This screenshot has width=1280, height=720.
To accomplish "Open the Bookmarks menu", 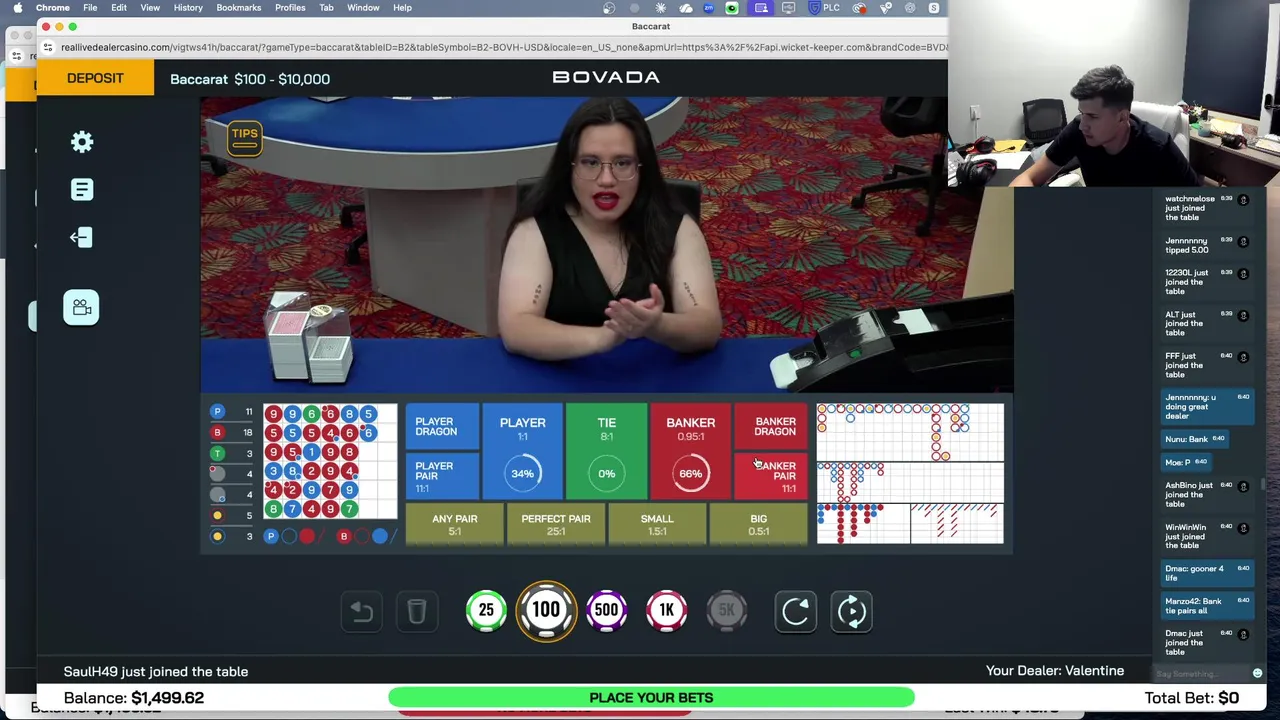I will 239,8.
